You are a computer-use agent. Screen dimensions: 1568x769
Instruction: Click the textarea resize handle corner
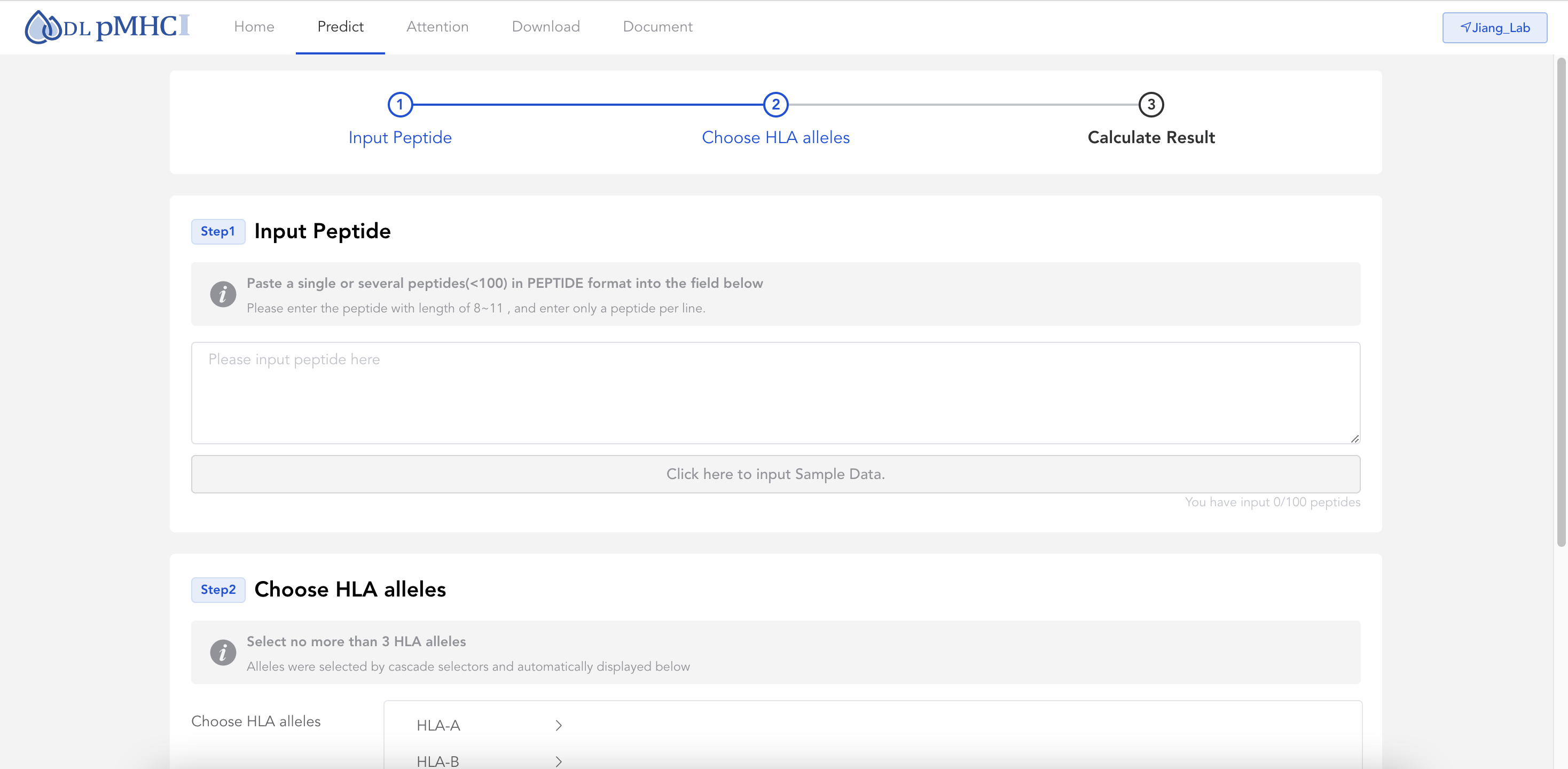pos(1354,438)
